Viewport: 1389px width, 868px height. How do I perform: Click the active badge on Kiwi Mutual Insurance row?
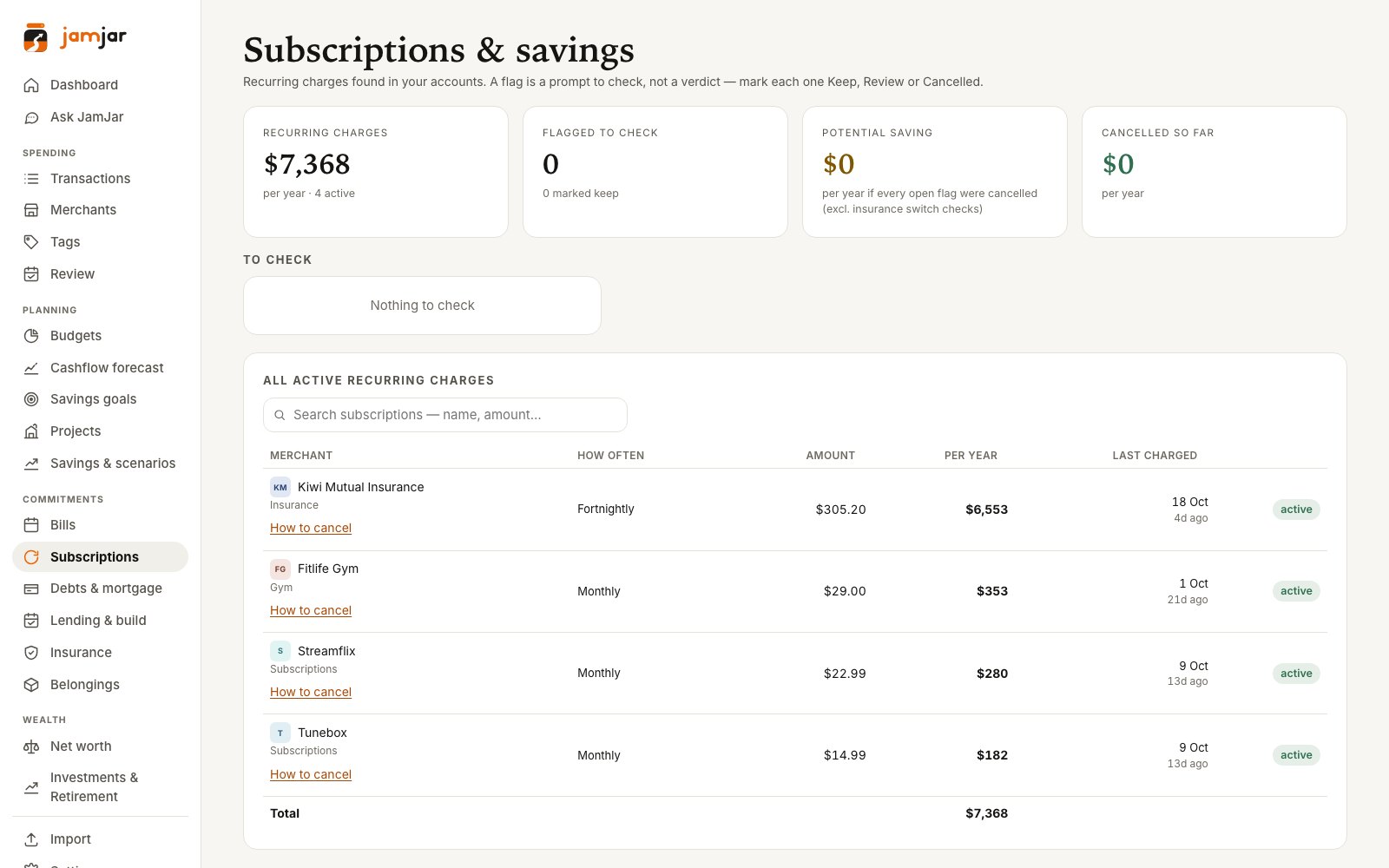(x=1296, y=510)
